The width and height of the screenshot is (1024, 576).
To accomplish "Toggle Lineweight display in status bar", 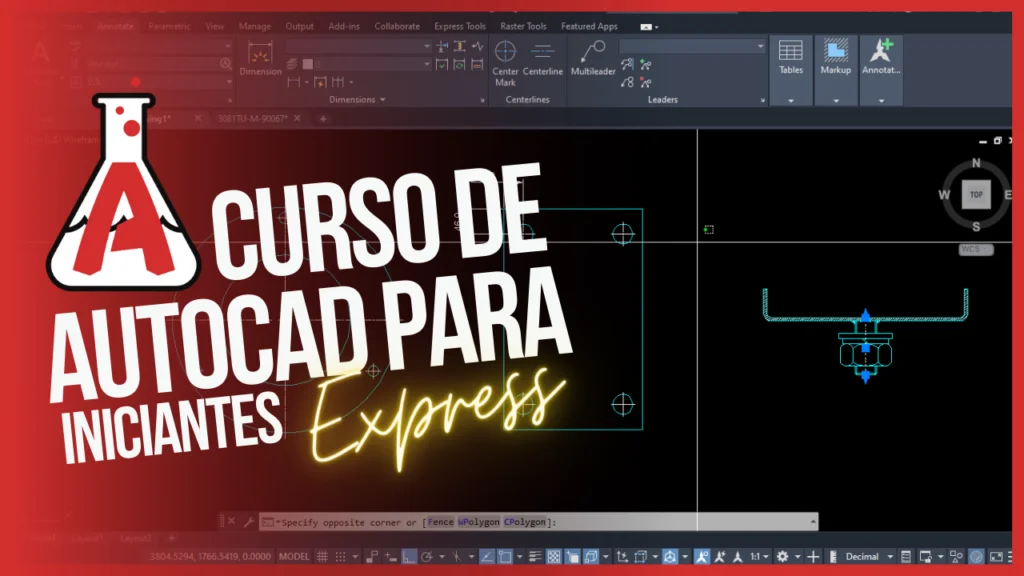I will (535, 556).
